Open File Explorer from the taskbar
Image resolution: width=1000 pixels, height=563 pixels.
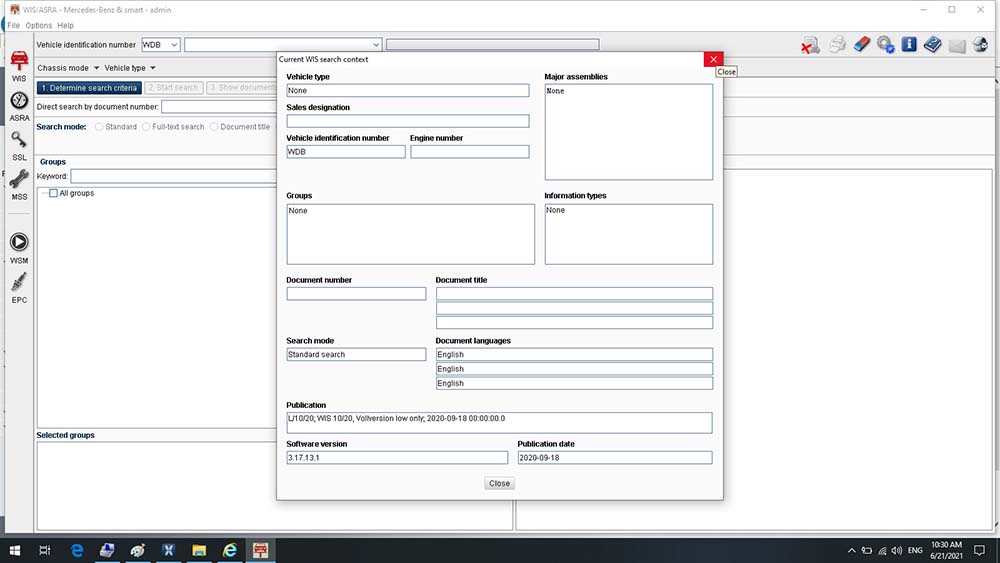pos(199,550)
